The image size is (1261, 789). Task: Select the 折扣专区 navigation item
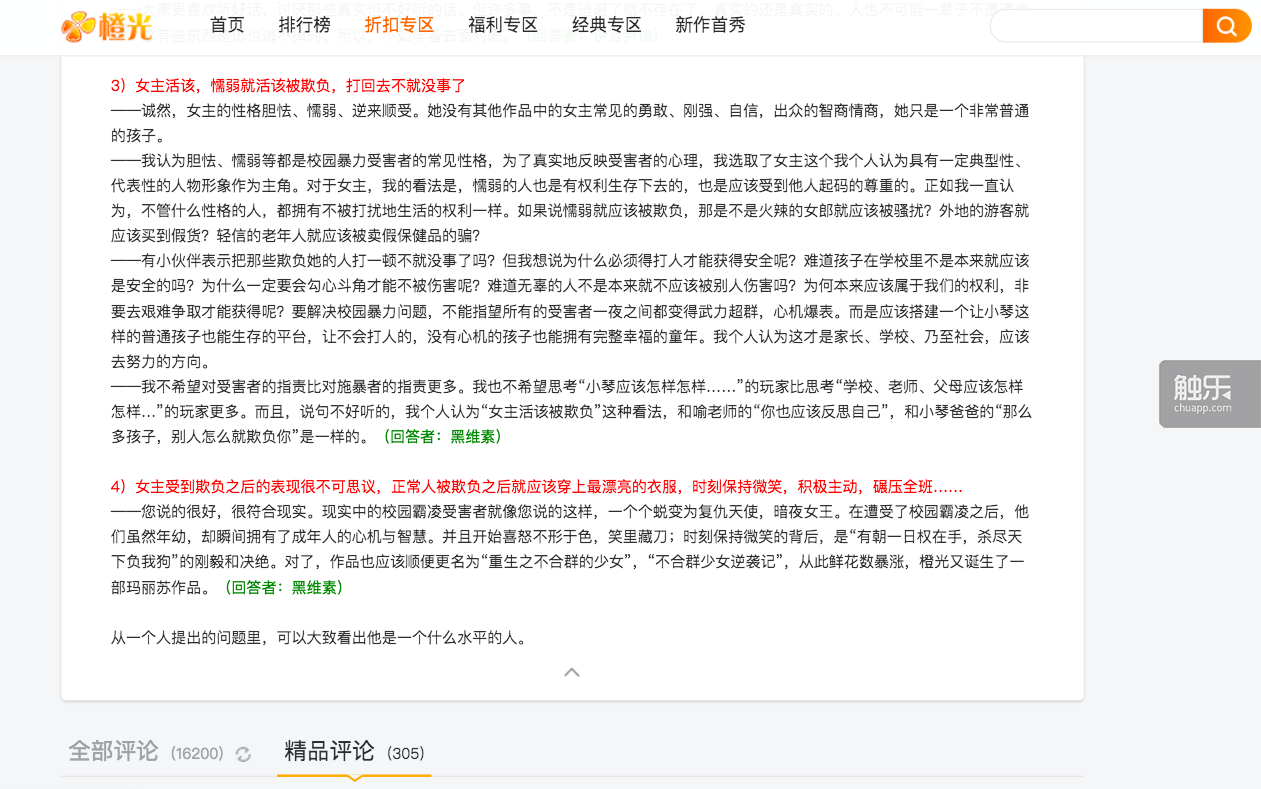click(399, 25)
